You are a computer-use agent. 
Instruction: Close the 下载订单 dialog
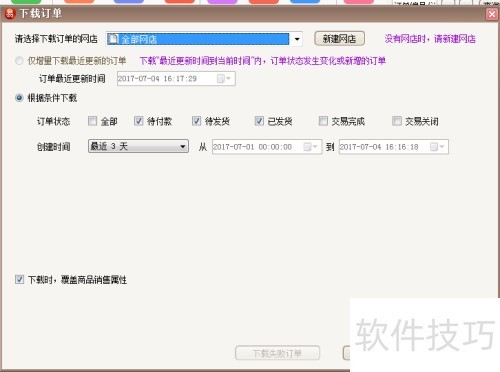(x=492, y=14)
